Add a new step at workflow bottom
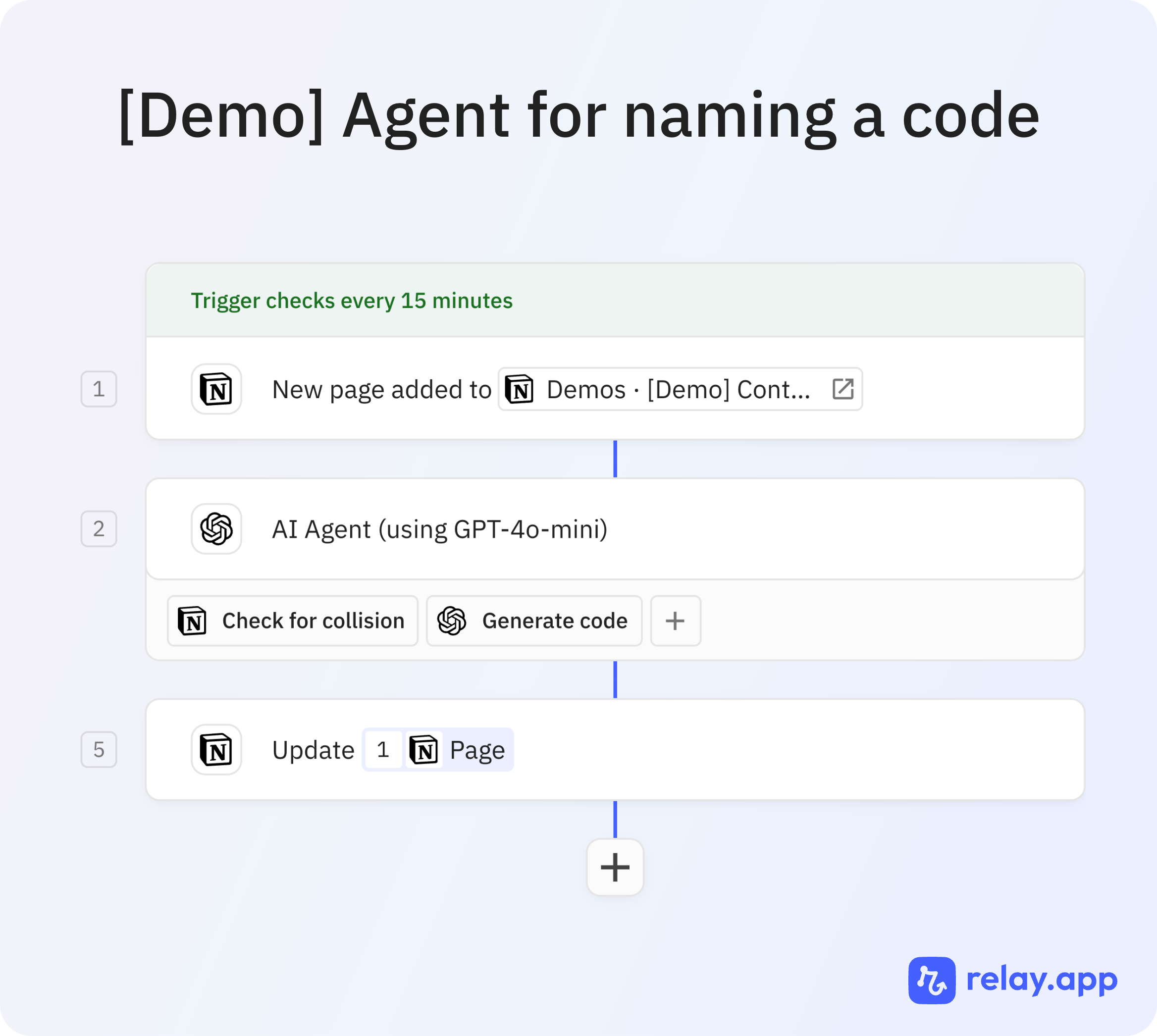 [615, 868]
